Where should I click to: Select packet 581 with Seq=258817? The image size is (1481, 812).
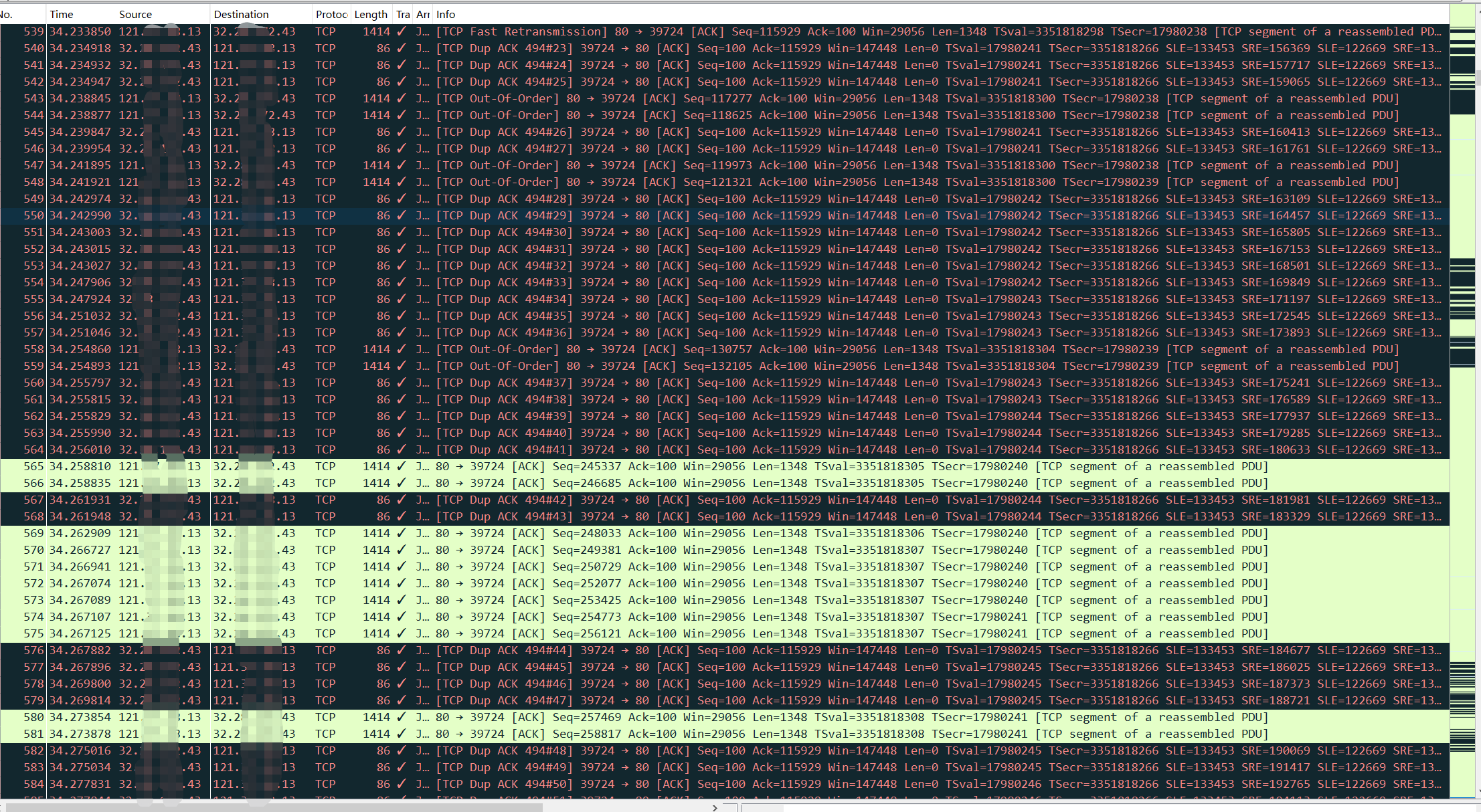tap(669, 734)
